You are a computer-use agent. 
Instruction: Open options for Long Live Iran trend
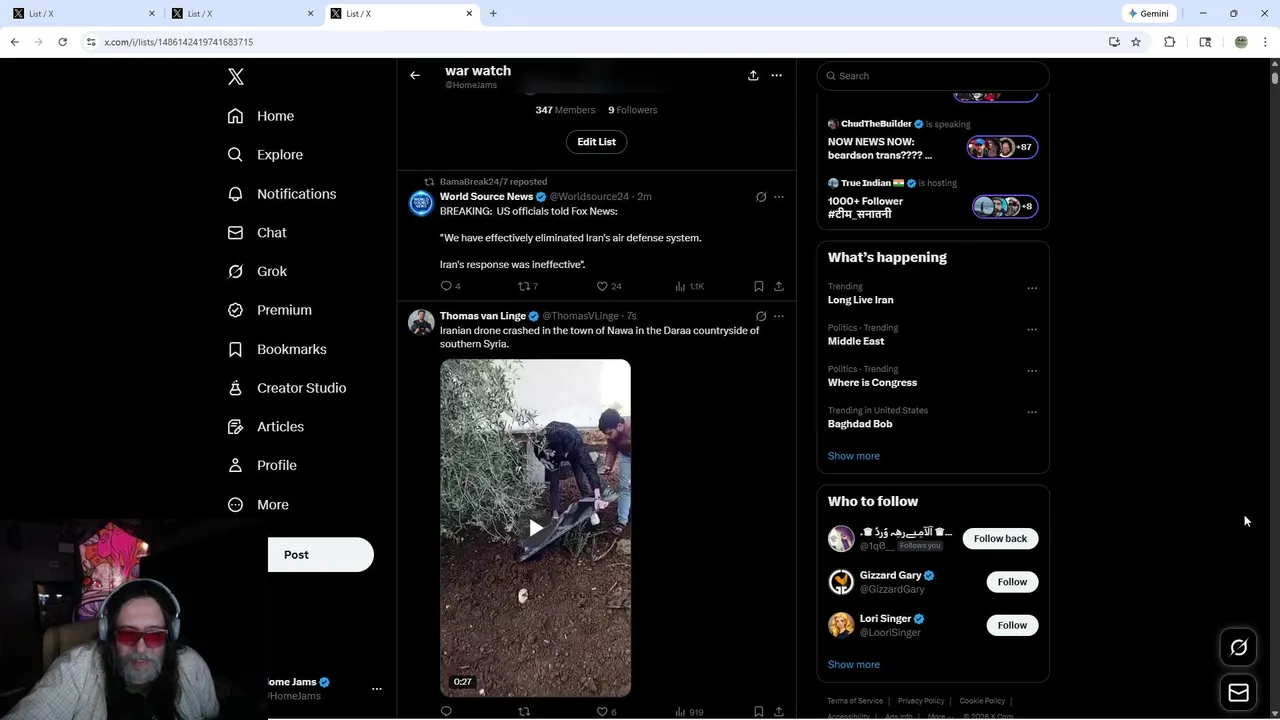[1032, 288]
